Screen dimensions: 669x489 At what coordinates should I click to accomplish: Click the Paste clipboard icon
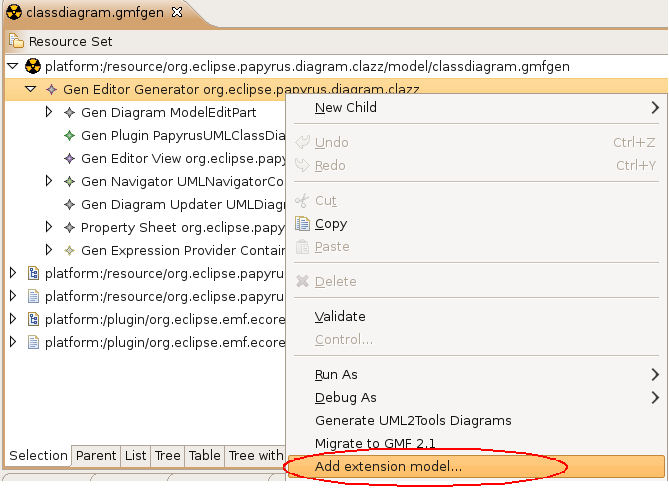point(303,247)
